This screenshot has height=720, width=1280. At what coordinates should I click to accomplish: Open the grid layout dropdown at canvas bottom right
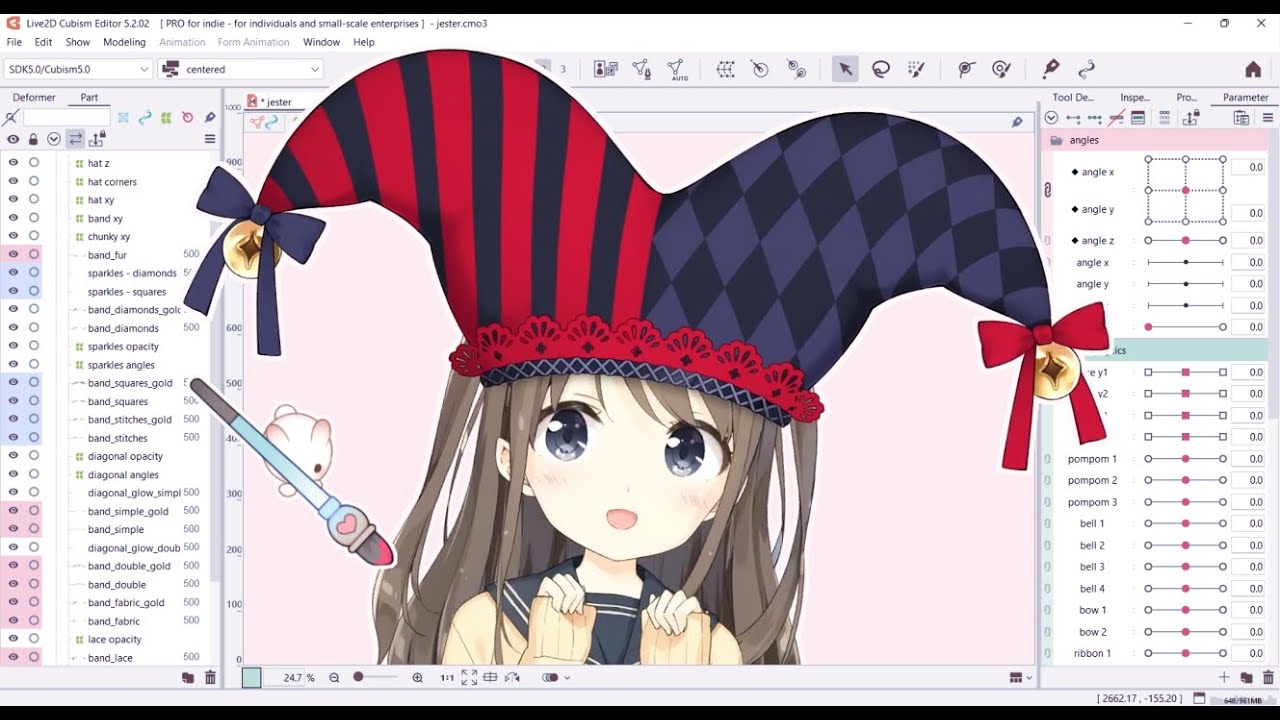(x=1021, y=678)
